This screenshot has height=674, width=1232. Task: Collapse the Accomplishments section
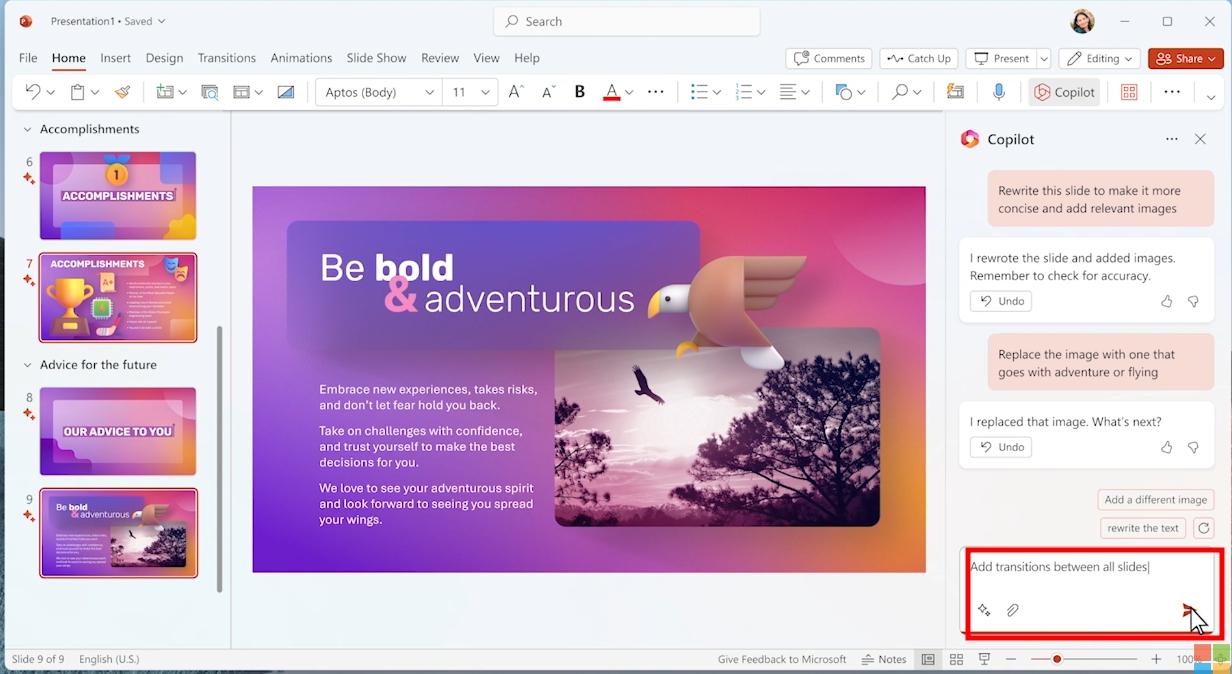coord(27,129)
